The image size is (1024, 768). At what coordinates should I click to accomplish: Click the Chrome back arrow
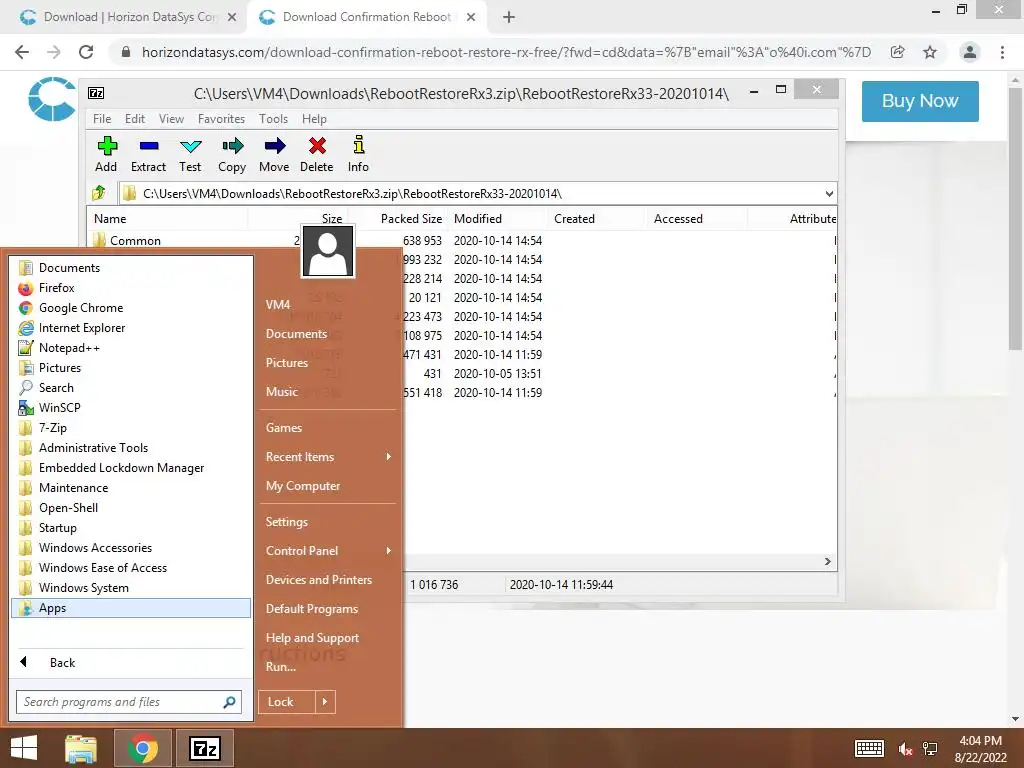22,52
